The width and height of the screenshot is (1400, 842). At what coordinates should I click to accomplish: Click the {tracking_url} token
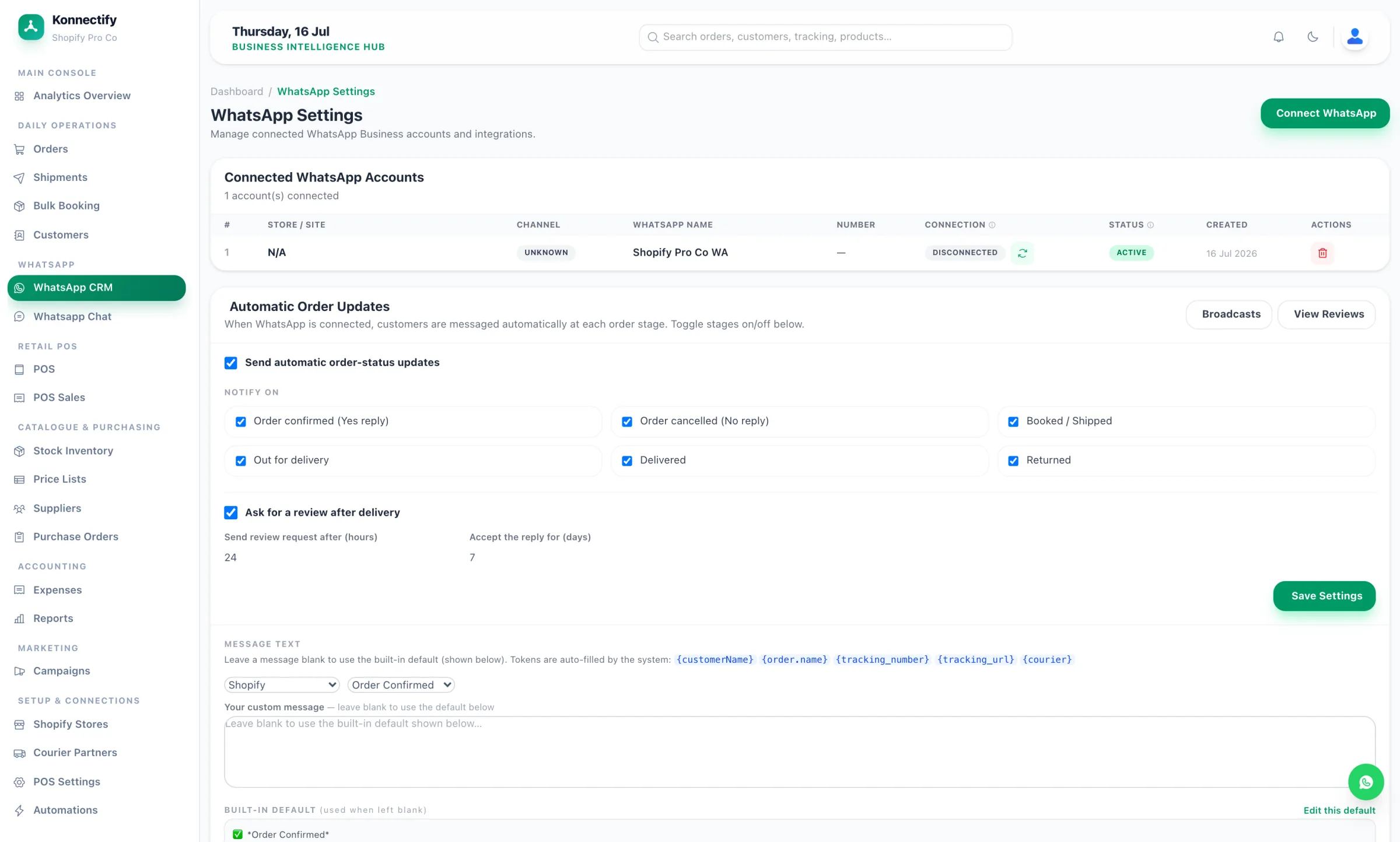click(x=976, y=660)
